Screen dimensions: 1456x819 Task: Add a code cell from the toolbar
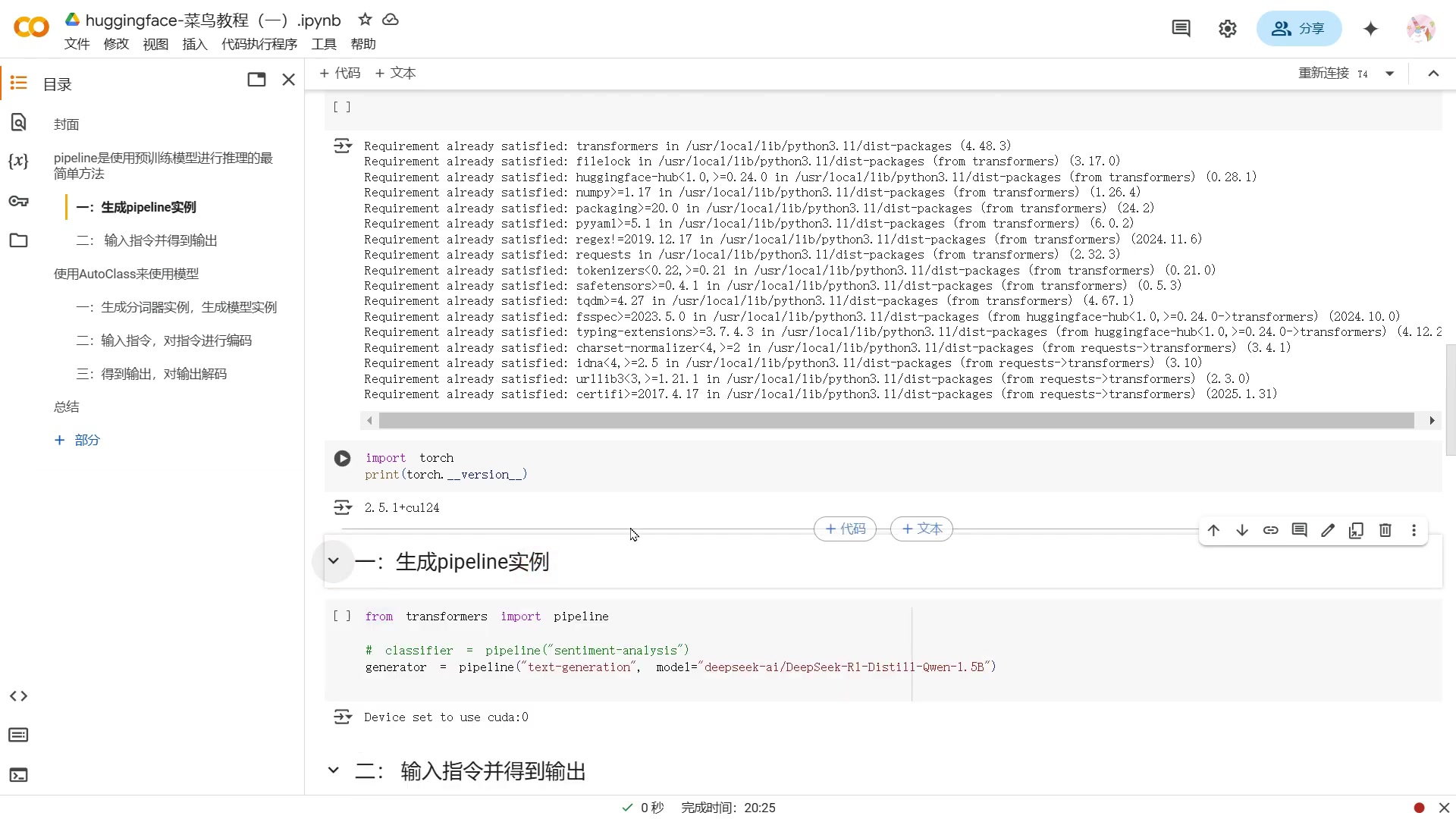(x=340, y=74)
